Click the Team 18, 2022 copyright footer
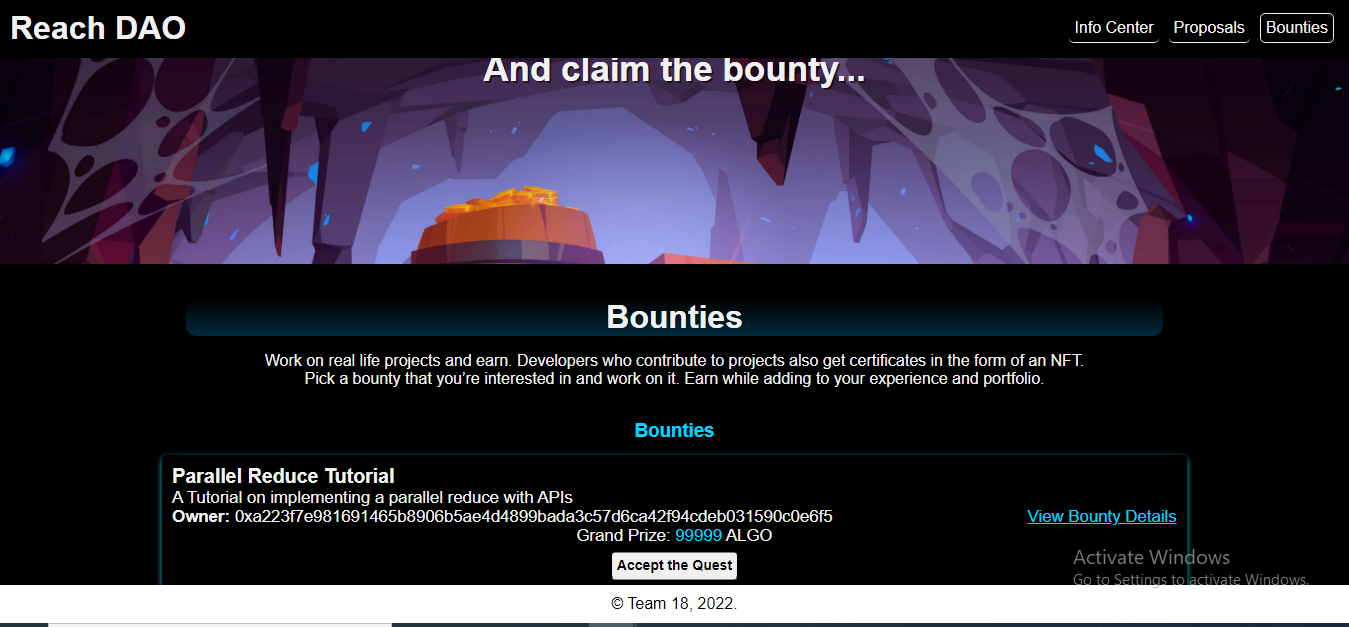1349x627 pixels. click(x=674, y=604)
